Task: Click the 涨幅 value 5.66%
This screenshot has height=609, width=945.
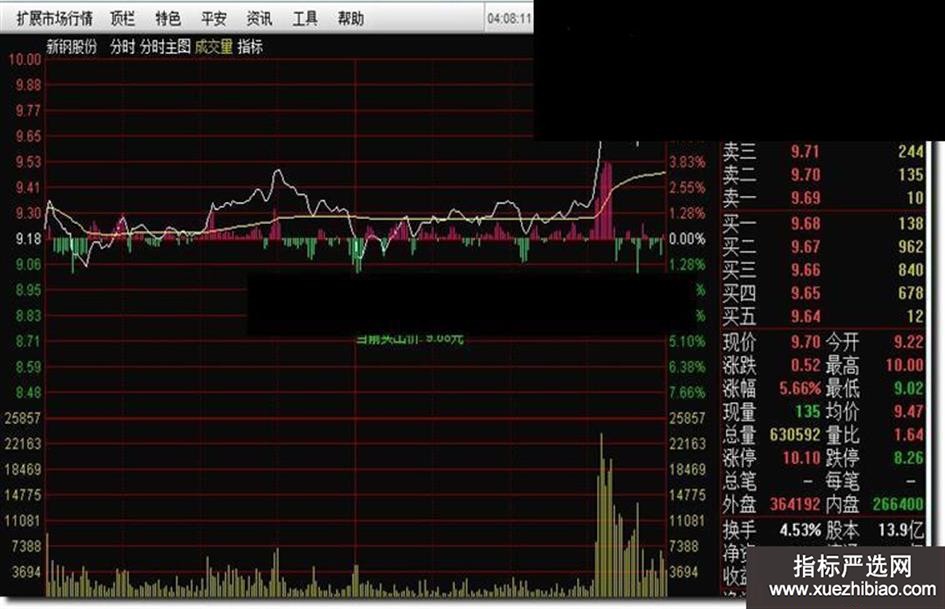Action: 800,388
